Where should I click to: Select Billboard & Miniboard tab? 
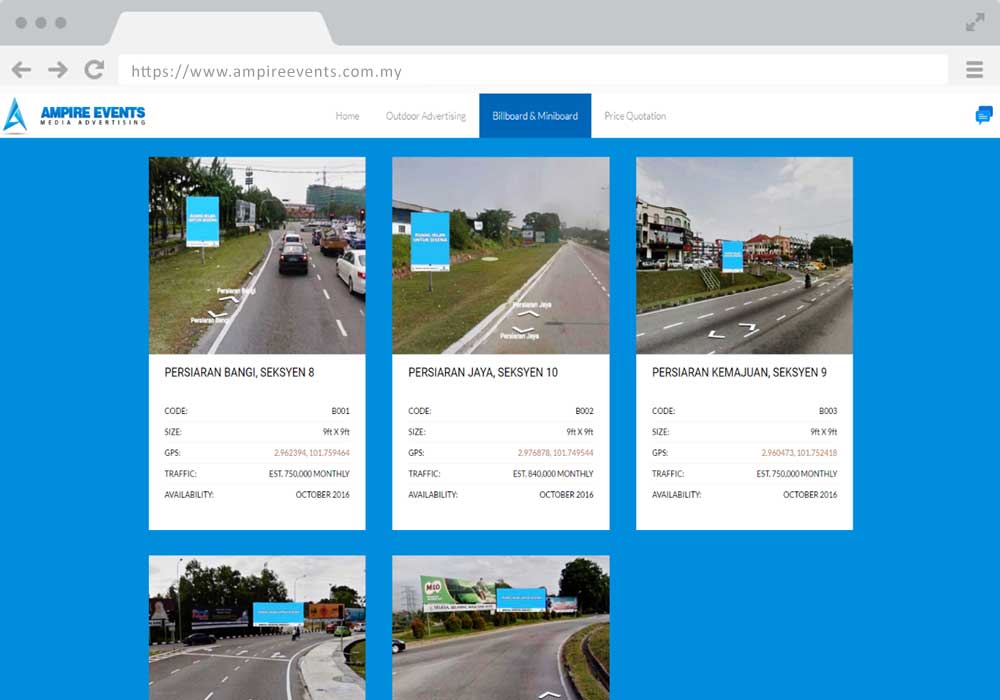(x=535, y=116)
